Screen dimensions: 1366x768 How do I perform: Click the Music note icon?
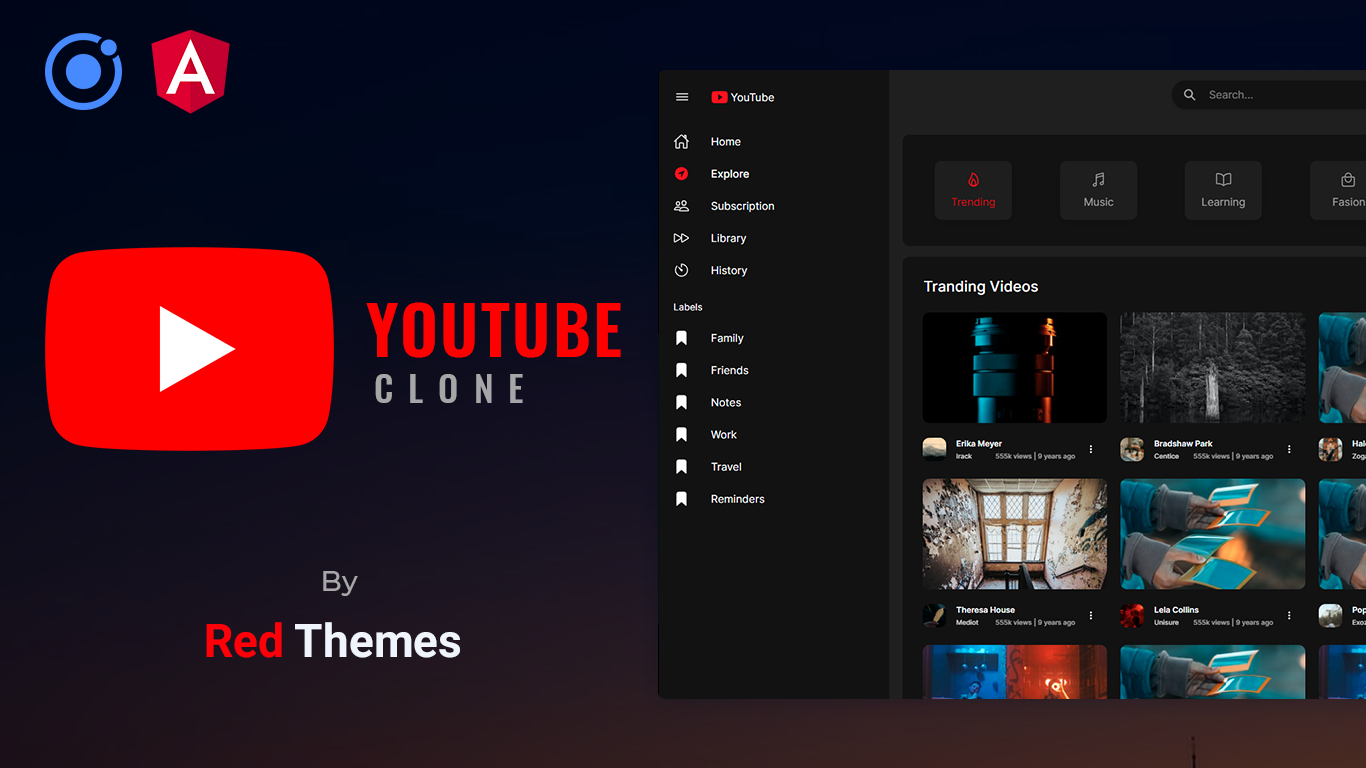[1098, 180]
